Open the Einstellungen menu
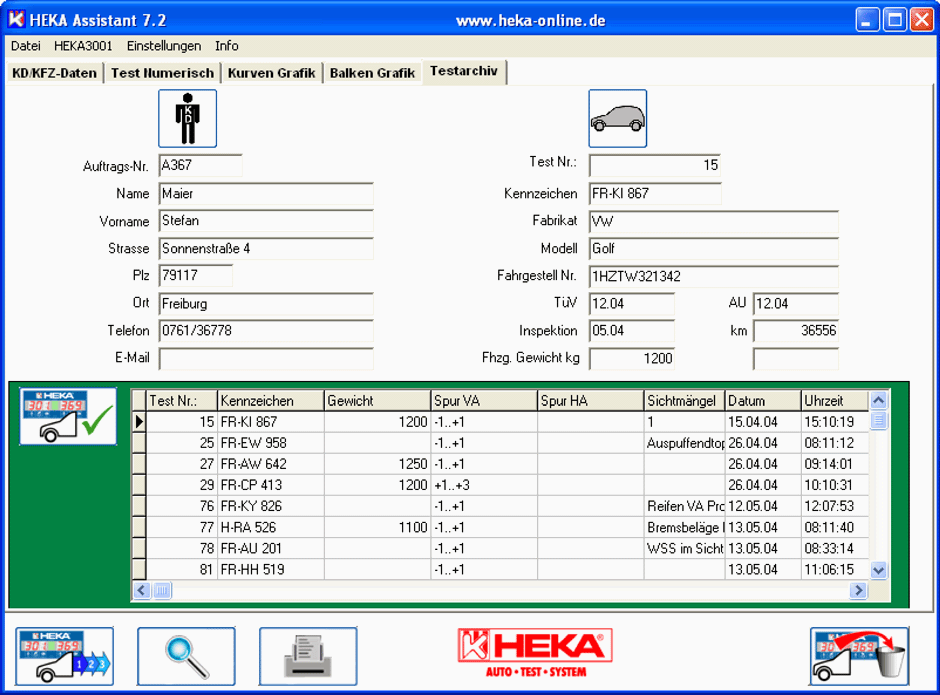The width and height of the screenshot is (940, 695). (x=163, y=46)
